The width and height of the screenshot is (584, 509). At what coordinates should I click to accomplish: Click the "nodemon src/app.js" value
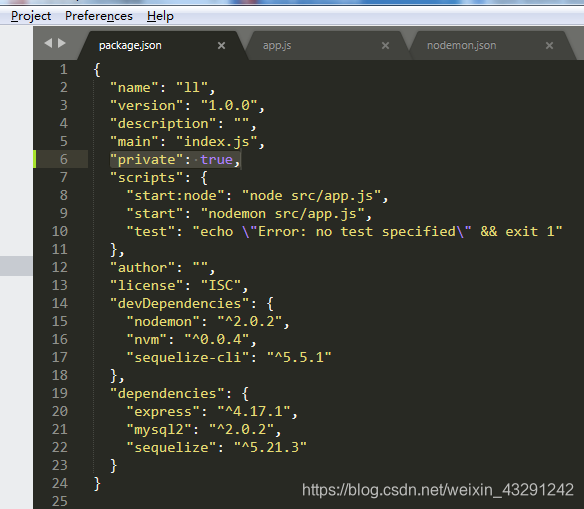283,213
